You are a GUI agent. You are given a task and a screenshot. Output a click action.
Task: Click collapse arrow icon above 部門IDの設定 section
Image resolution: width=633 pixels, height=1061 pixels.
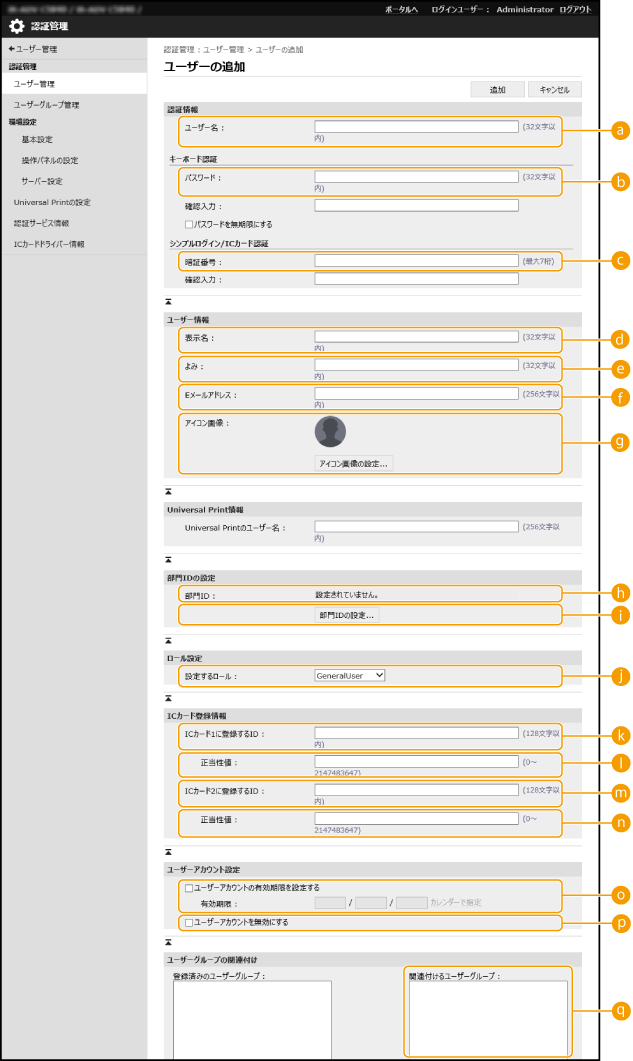tap(169, 558)
